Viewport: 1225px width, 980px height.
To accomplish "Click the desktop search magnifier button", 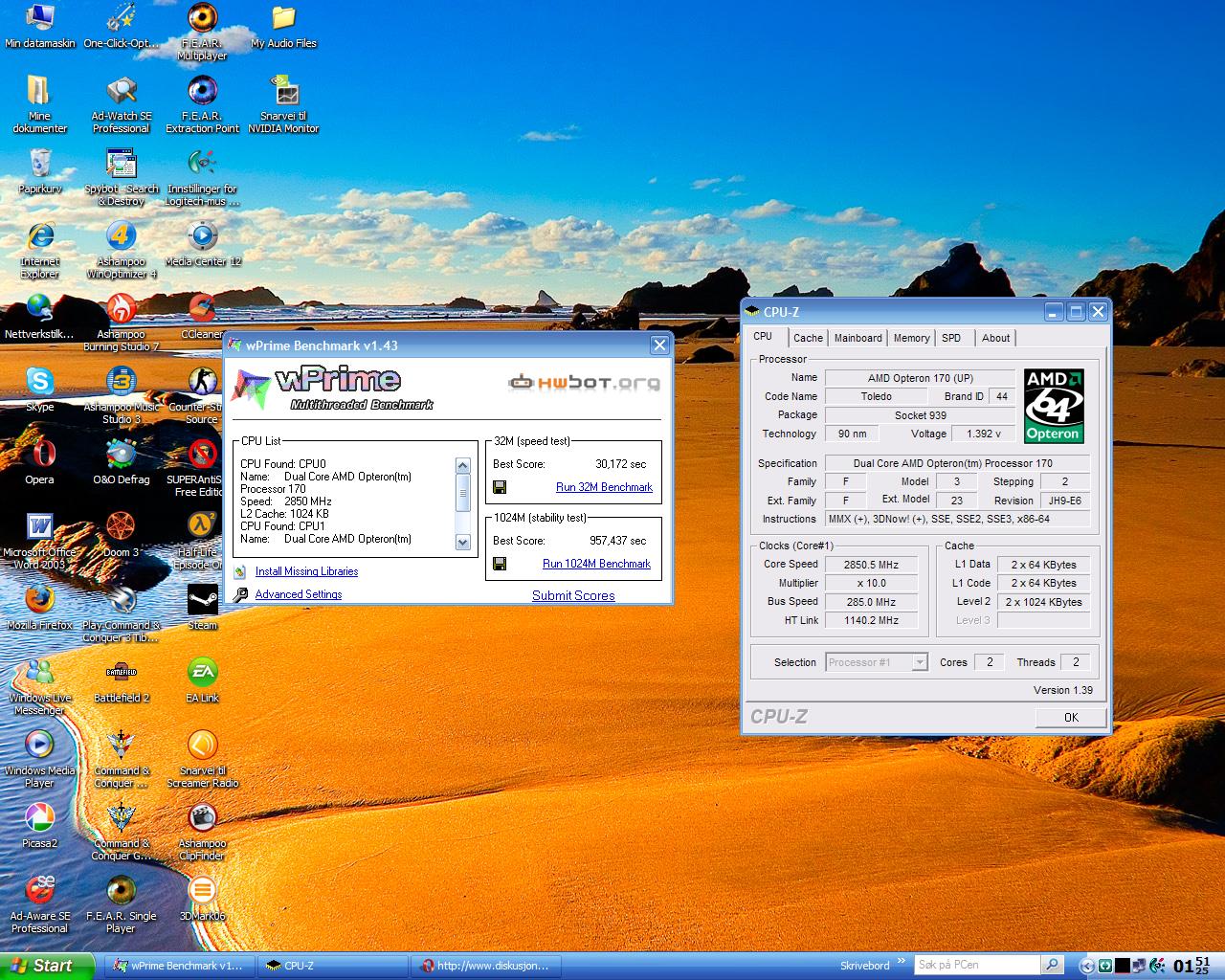I will point(1051,965).
